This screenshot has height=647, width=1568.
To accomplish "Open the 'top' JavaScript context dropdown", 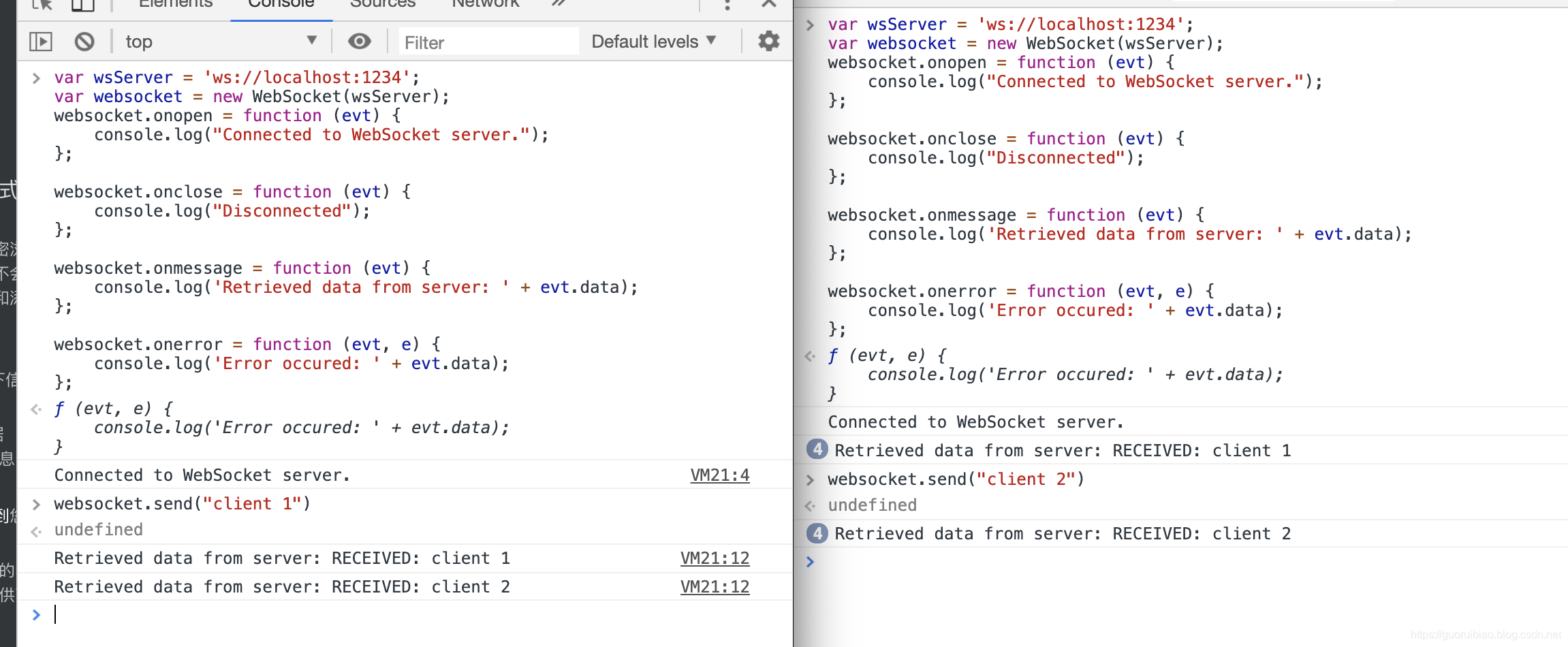I will coord(221,42).
